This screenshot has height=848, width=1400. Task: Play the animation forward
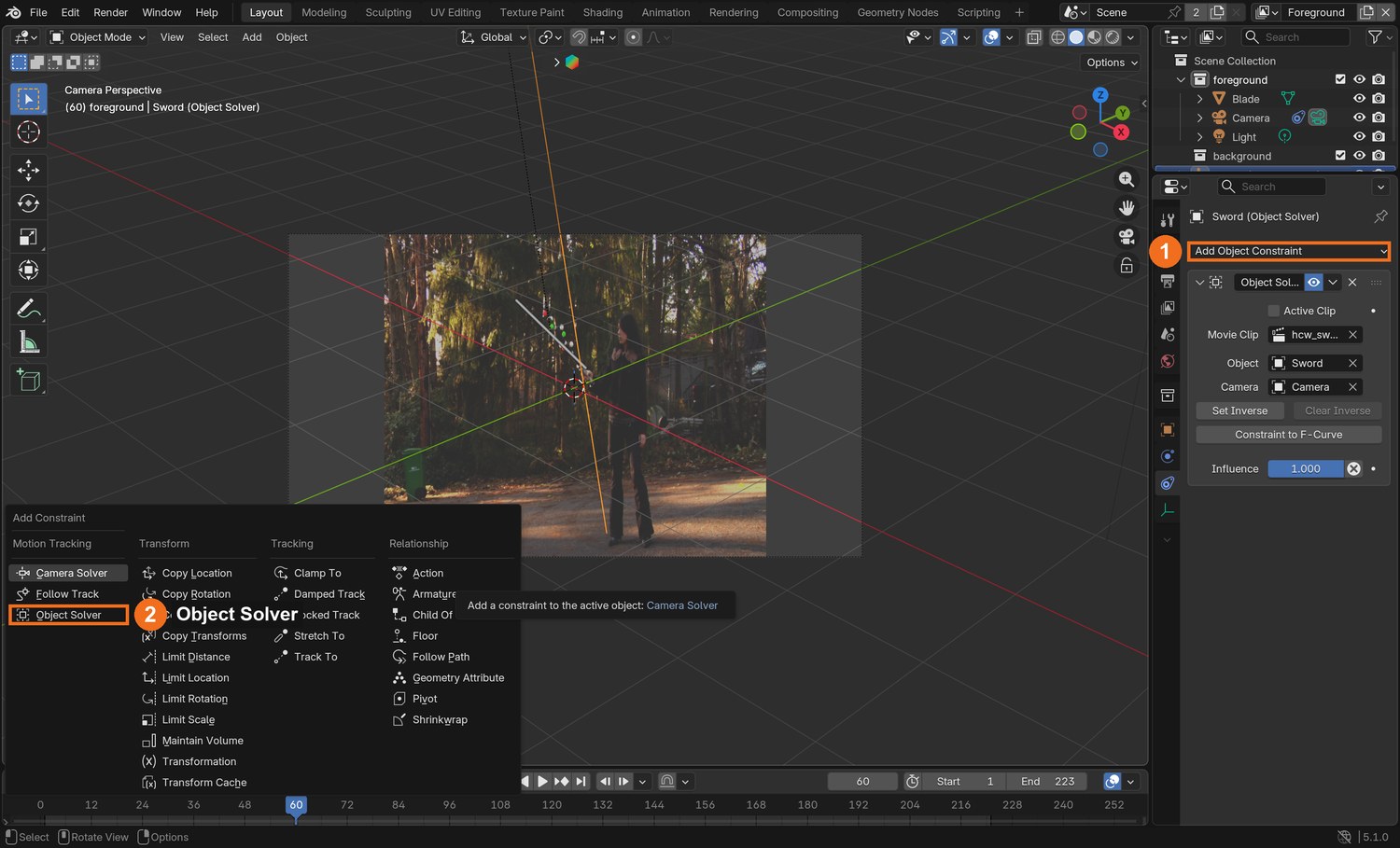point(542,782)
